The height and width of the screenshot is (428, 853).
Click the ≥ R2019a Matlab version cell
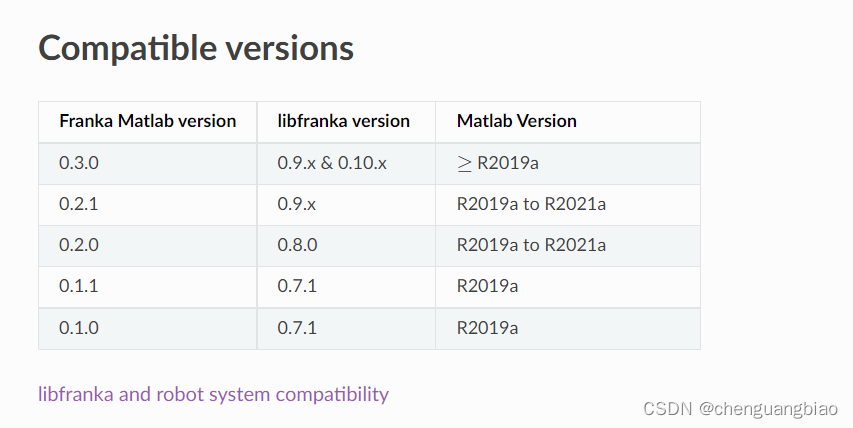(497, 163)
